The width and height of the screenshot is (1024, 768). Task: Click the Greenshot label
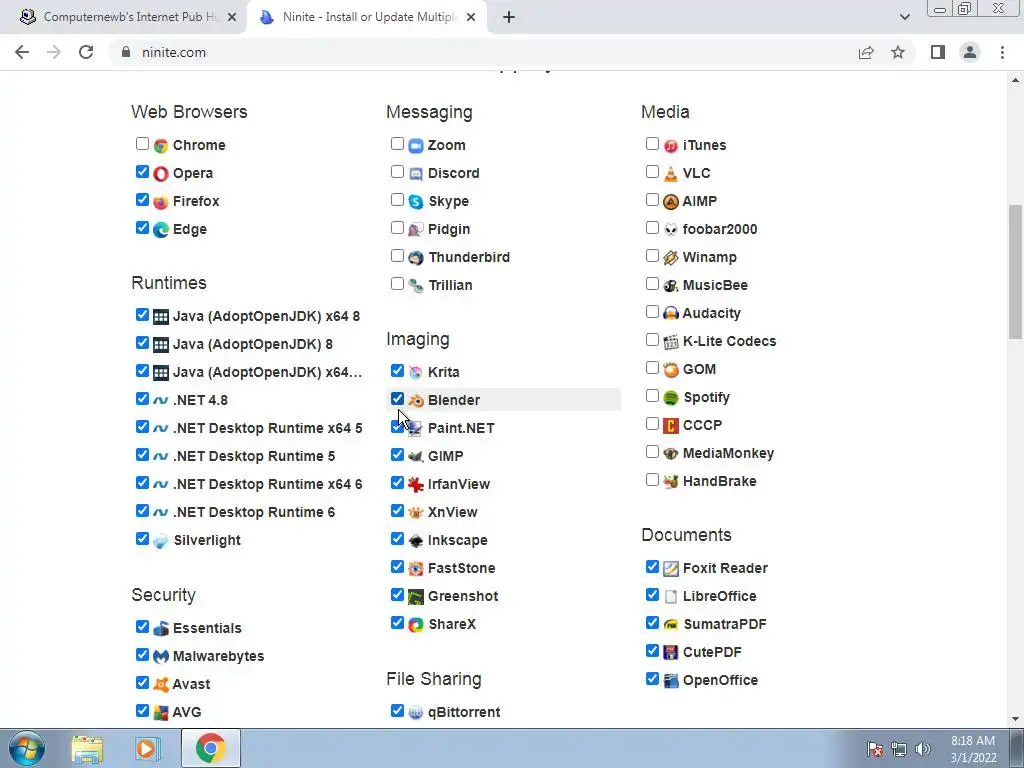coord(463,596)
